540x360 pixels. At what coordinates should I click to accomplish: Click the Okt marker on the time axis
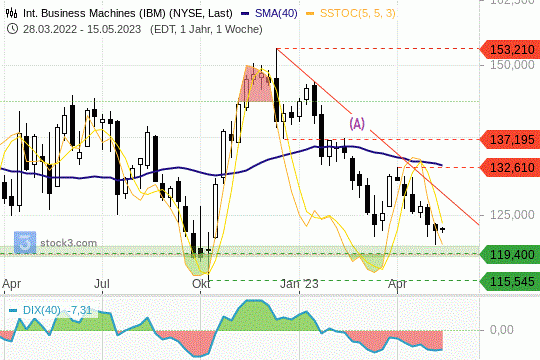(x=201, y=284)
